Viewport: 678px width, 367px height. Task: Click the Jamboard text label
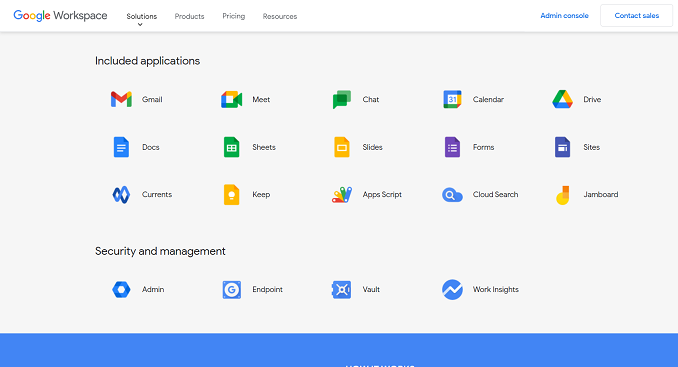[x=601, y=195]
